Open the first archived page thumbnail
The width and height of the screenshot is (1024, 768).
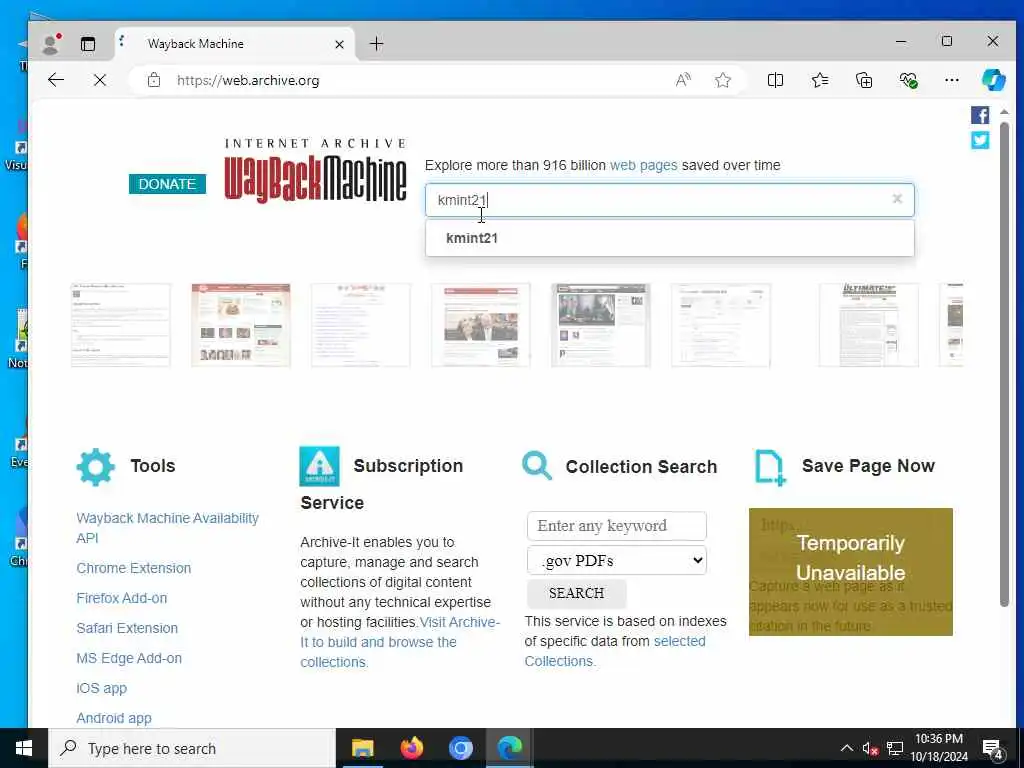pyautogui.click(x=121, y=325)
